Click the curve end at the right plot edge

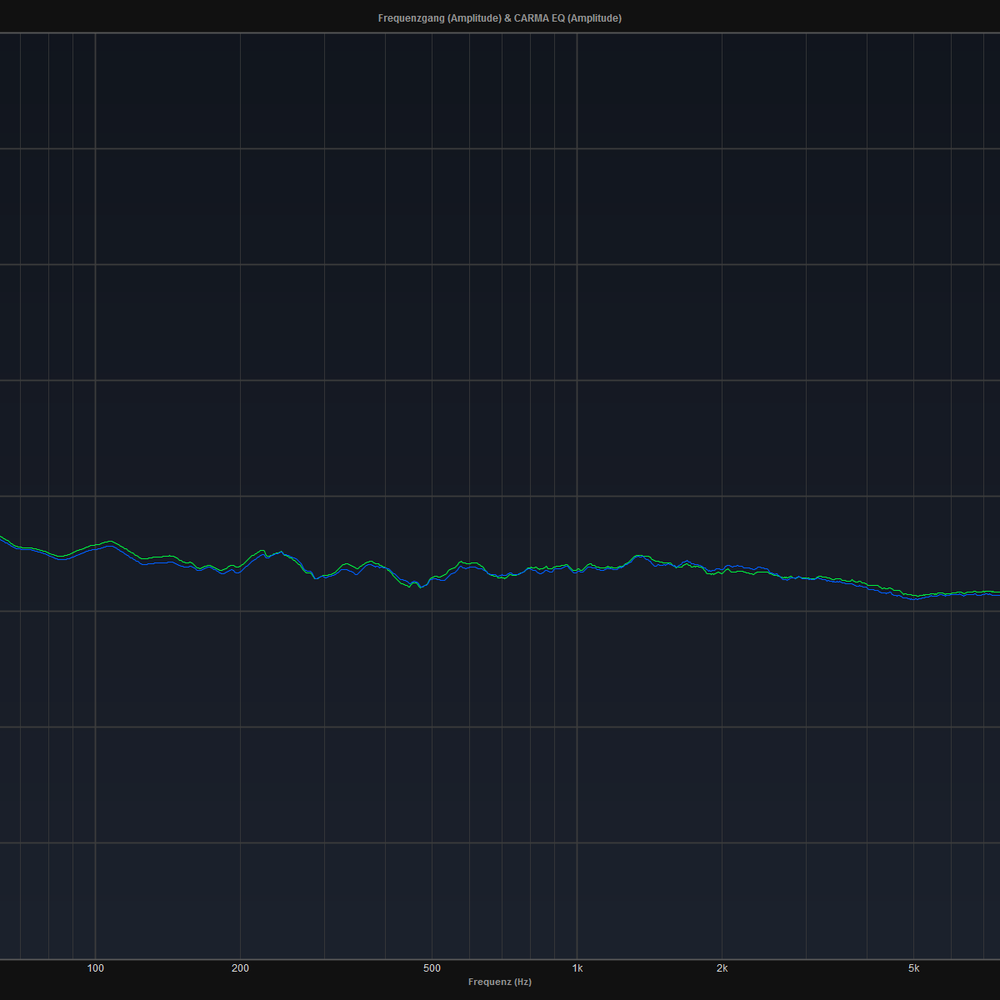click(996, 592)
